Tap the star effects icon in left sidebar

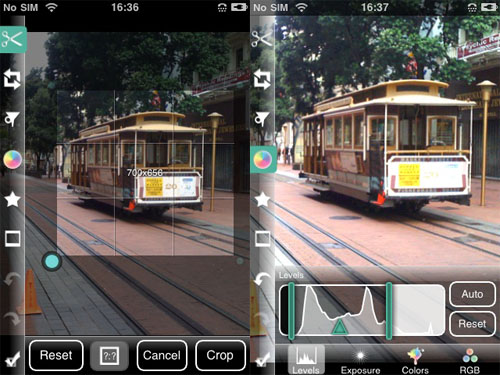[x=12, y=200]
